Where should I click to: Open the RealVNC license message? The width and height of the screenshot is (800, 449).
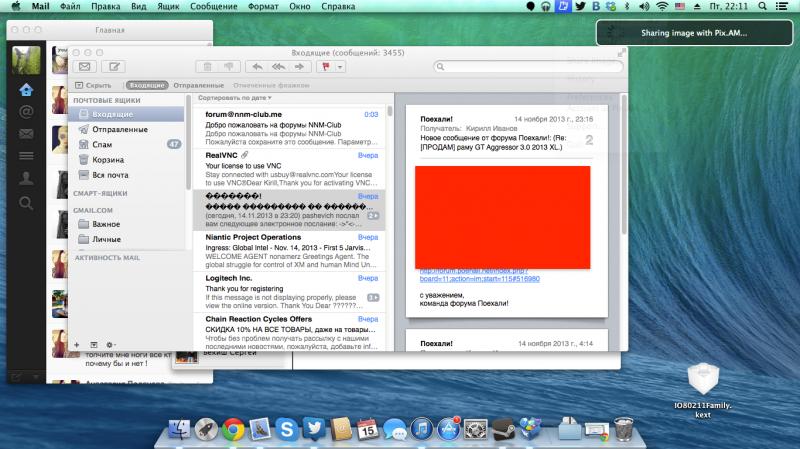tap(289, 169)
